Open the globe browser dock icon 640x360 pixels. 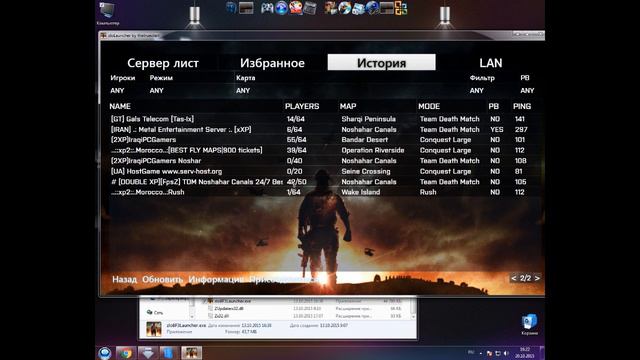(x=372, y=8)
